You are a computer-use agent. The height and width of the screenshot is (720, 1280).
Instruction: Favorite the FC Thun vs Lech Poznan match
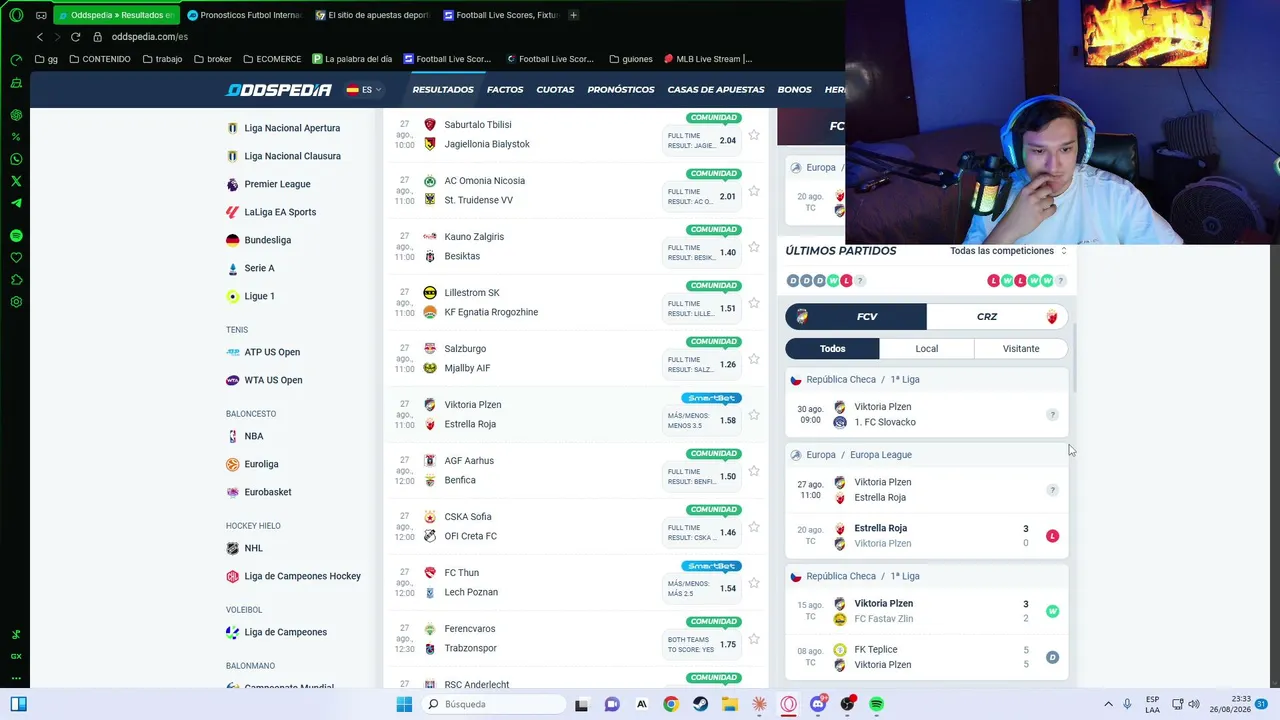[754, 583]
